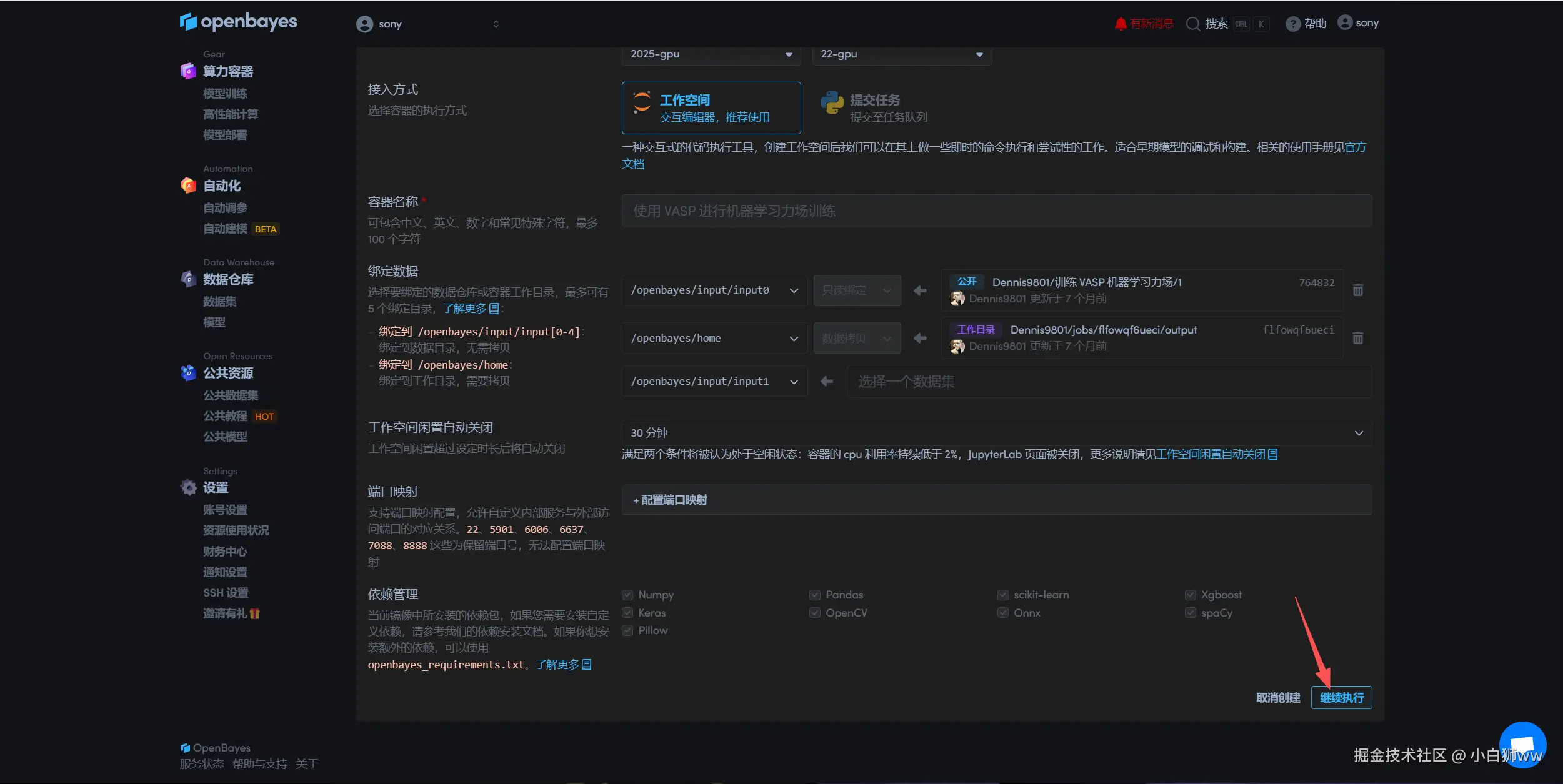Open the help question mark icon

tap(1292, 24)
